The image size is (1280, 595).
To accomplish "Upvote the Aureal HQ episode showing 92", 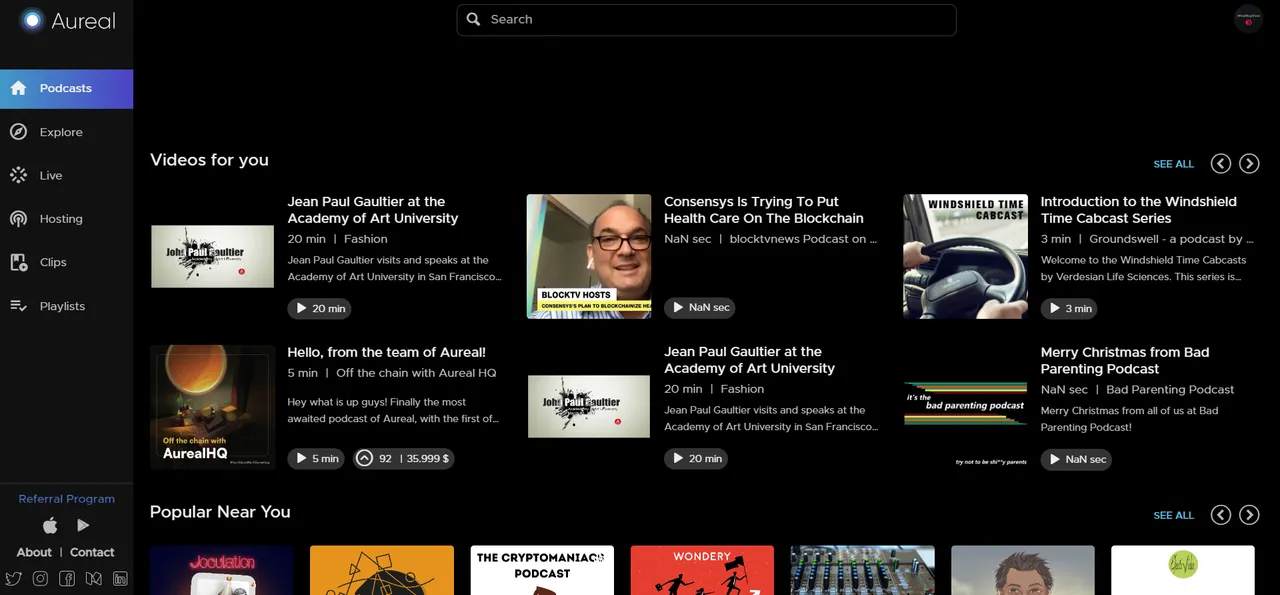I will pyautogui.click(x=364, y=458).
